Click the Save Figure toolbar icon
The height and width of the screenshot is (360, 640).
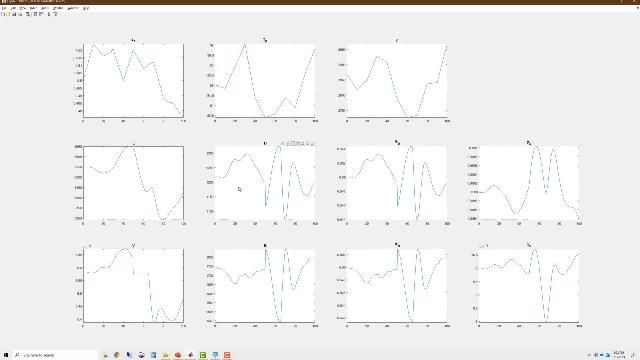(x=14, y=14)
